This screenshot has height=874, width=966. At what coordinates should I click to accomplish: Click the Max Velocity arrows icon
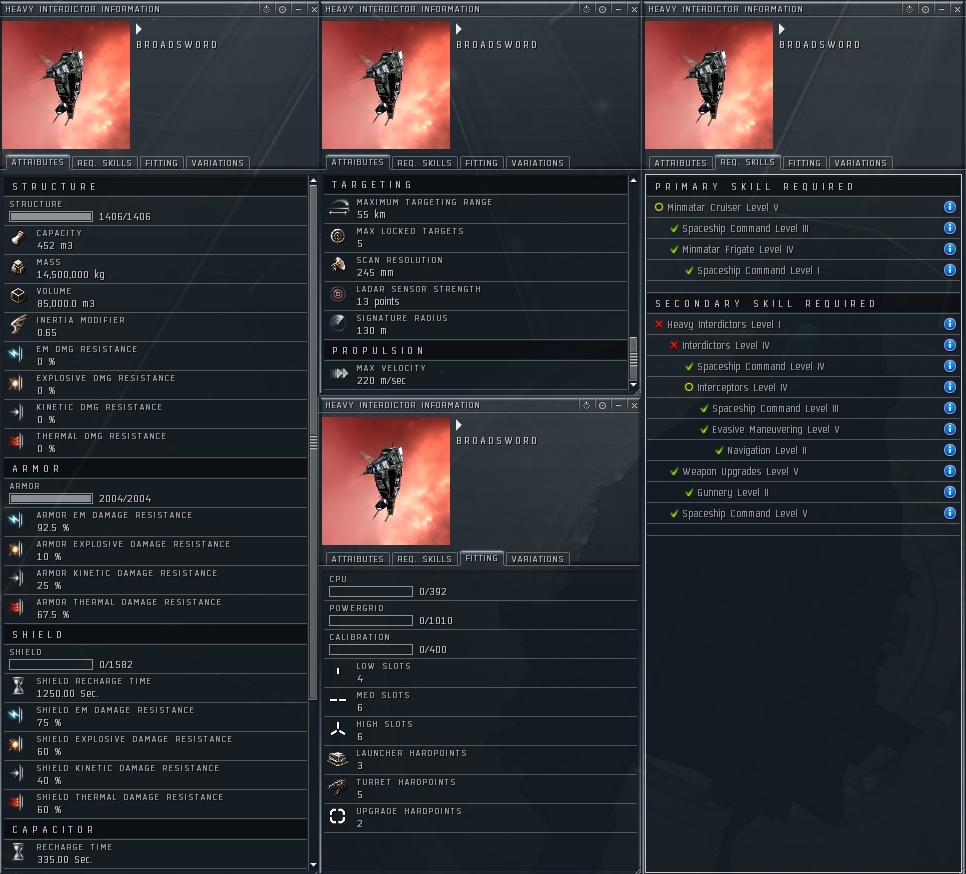tap(339, 373)
